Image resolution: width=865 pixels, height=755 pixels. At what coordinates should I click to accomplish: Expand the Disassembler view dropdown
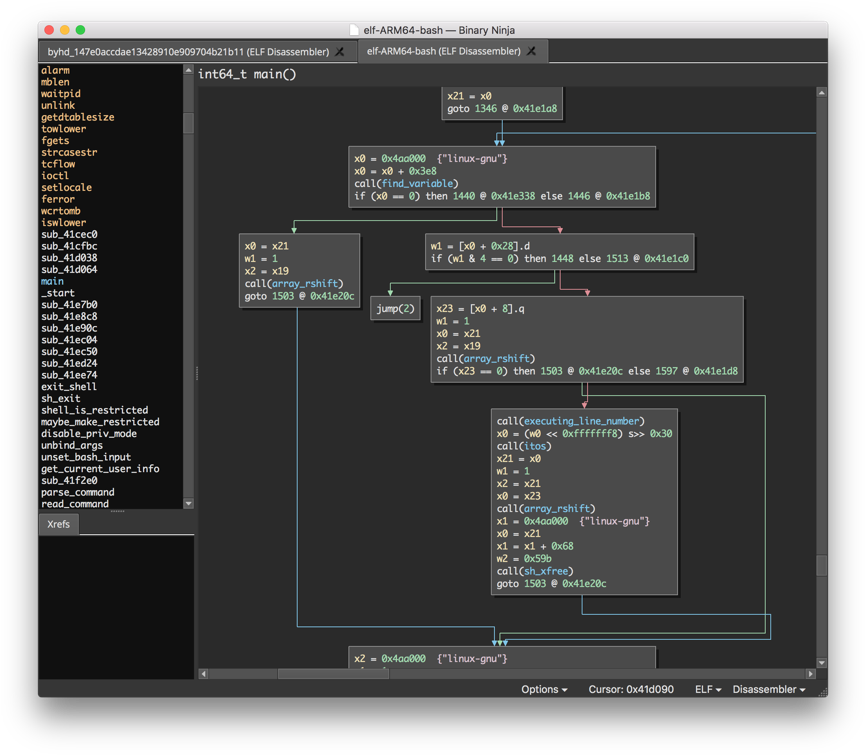(x=768, y=690)
